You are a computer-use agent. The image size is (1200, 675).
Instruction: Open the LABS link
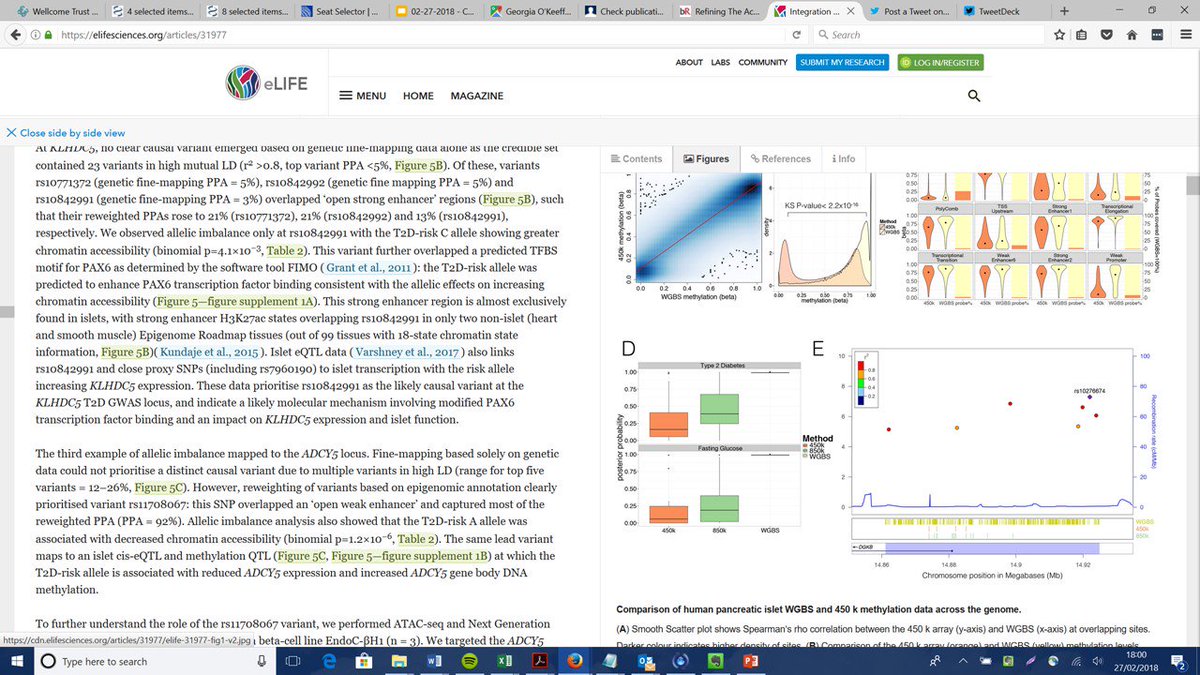point(721,62)
